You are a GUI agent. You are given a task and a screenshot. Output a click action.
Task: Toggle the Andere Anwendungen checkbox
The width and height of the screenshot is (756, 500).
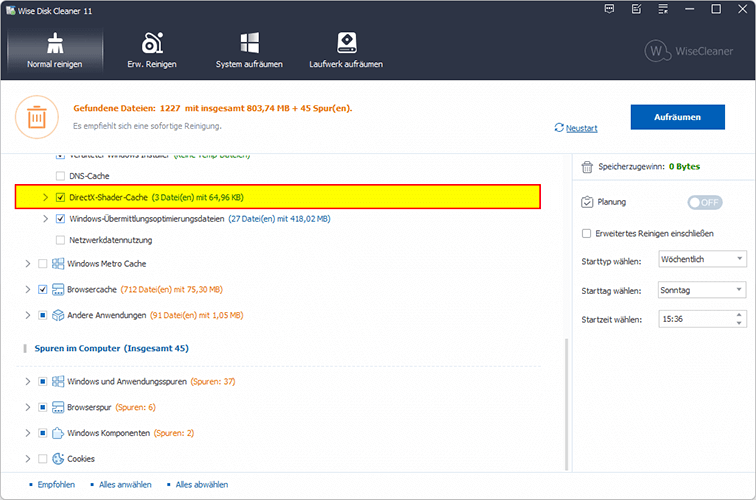pyautogui.click(x=42, y=315)
